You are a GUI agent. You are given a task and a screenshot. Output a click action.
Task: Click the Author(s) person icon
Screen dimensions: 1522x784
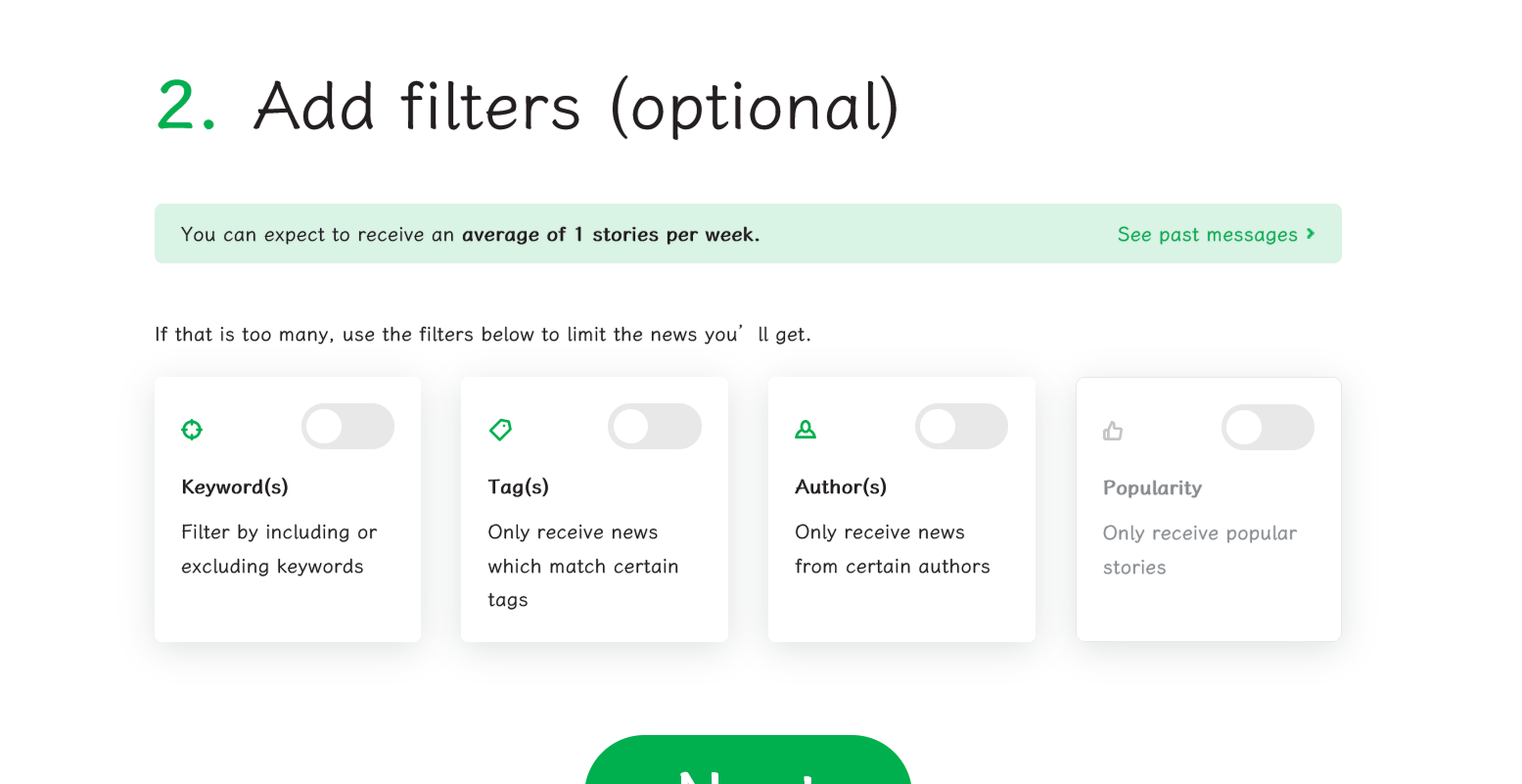[x=806, y=430]
